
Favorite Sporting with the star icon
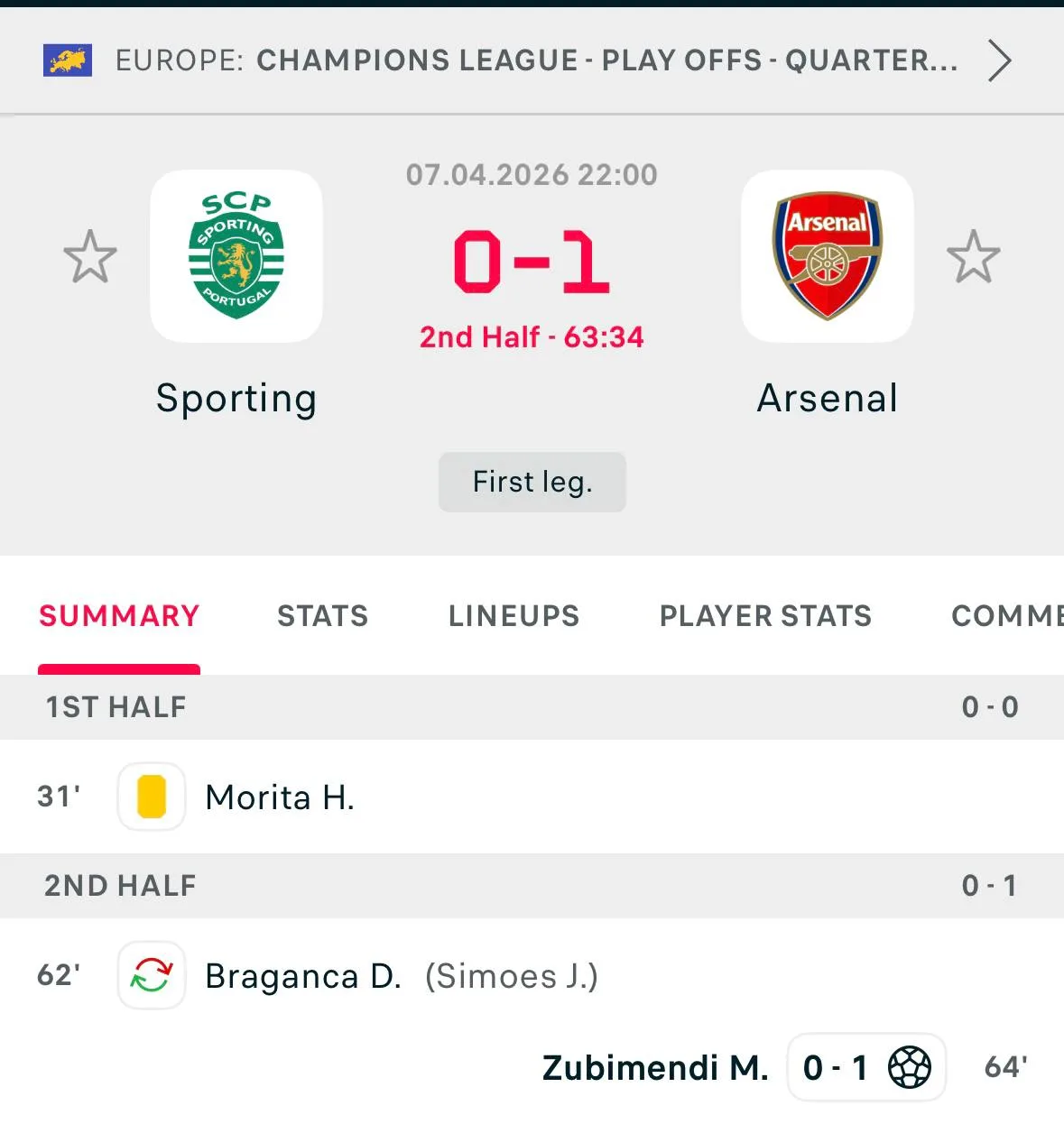[x=90, y=256]
